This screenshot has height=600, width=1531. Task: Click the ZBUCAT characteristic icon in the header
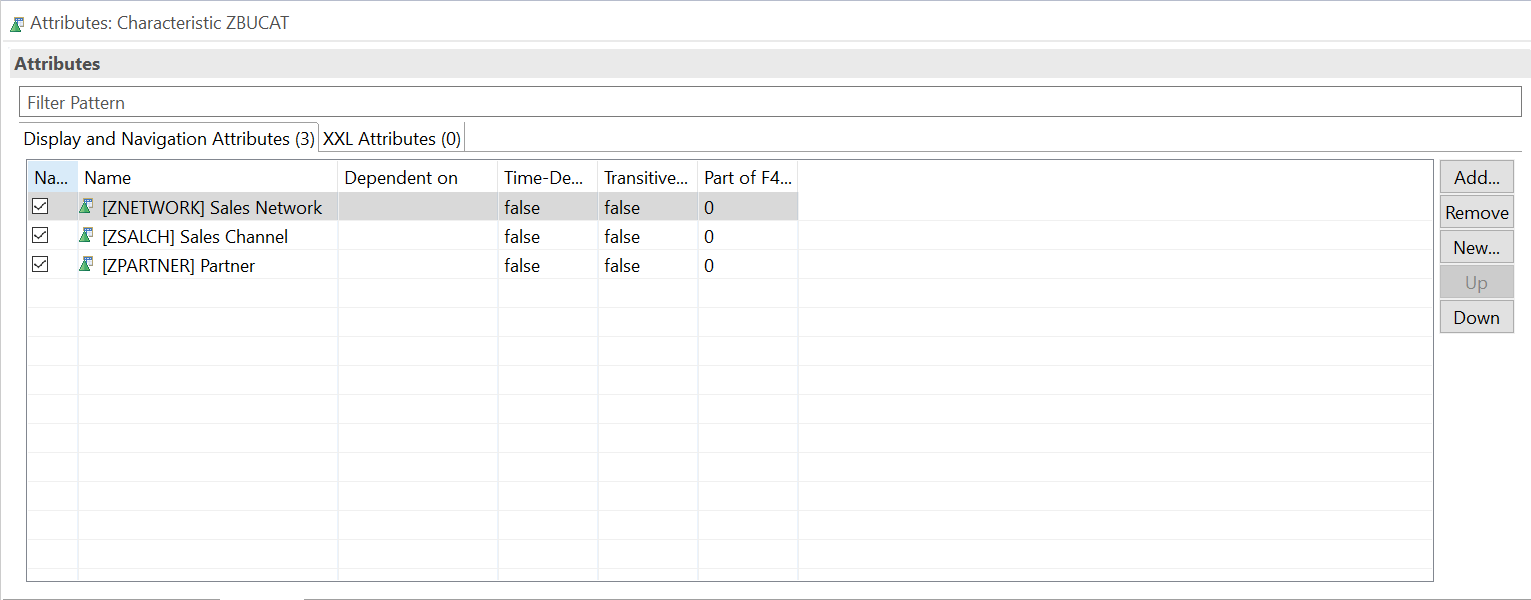point(17,22)
